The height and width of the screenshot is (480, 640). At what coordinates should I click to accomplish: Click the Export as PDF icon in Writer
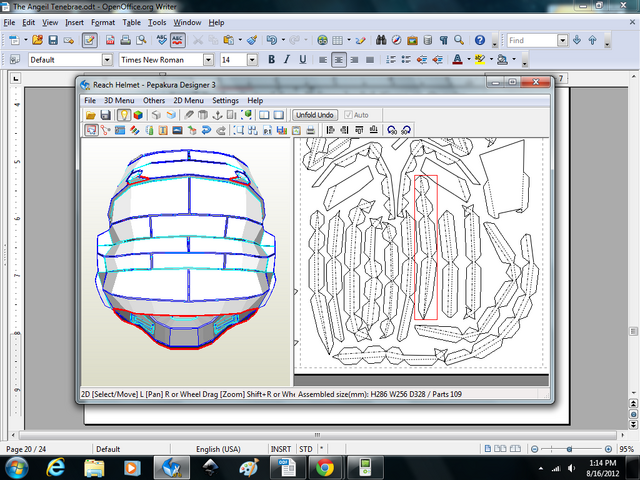(110, 40)
